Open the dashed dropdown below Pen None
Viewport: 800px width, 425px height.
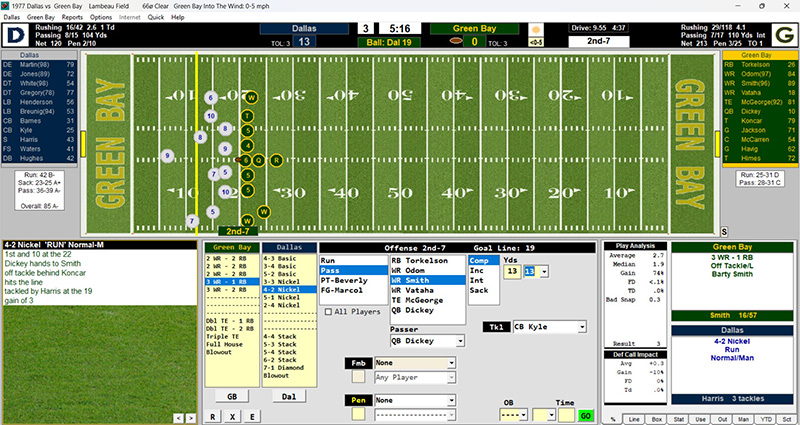click(452, 415)
